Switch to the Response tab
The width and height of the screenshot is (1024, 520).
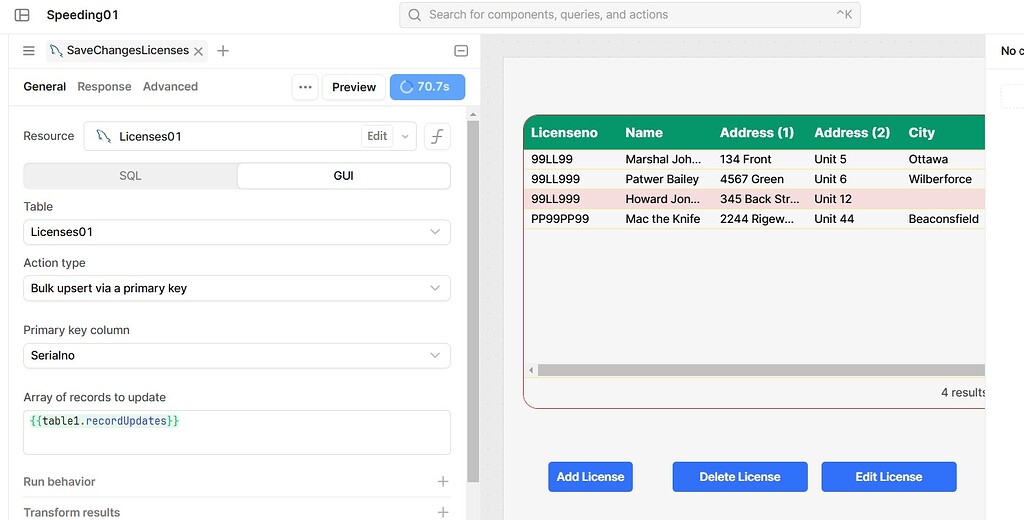[x=104, y=86]
